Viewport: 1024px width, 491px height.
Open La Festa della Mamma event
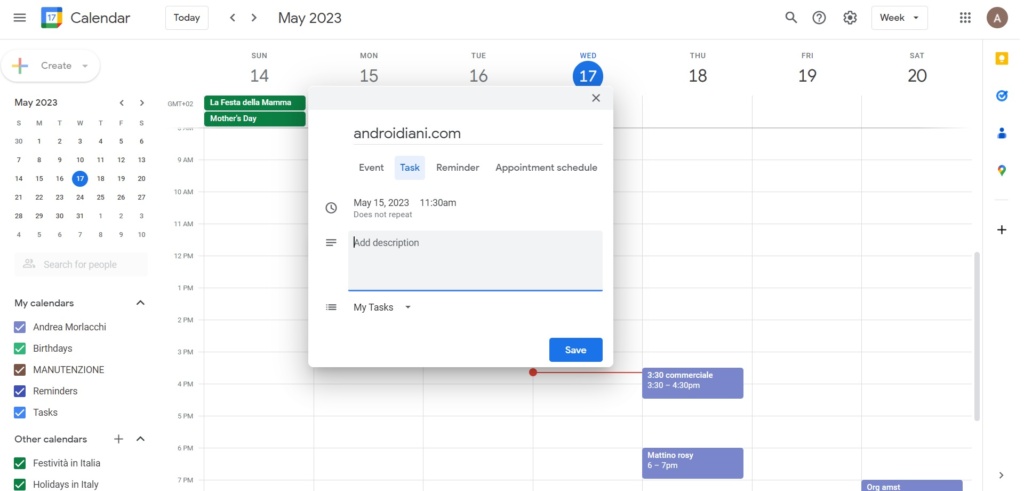(255, 103)
